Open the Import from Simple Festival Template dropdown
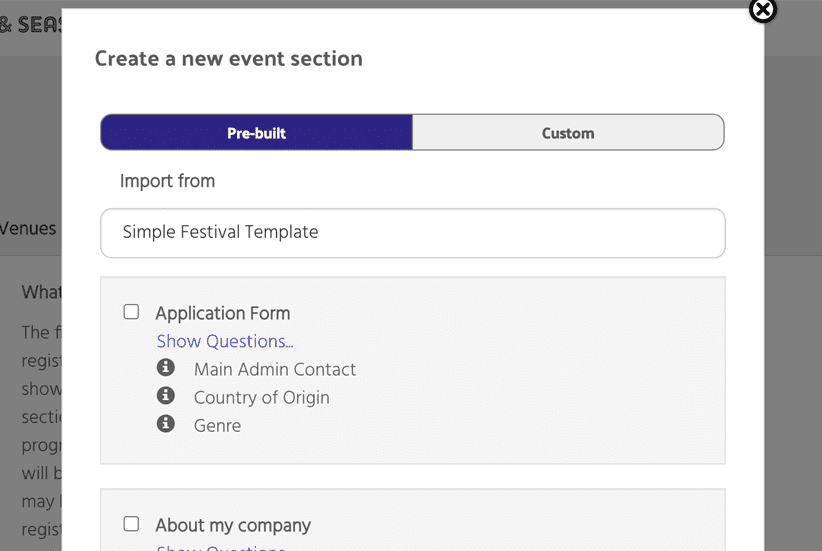 413,233
